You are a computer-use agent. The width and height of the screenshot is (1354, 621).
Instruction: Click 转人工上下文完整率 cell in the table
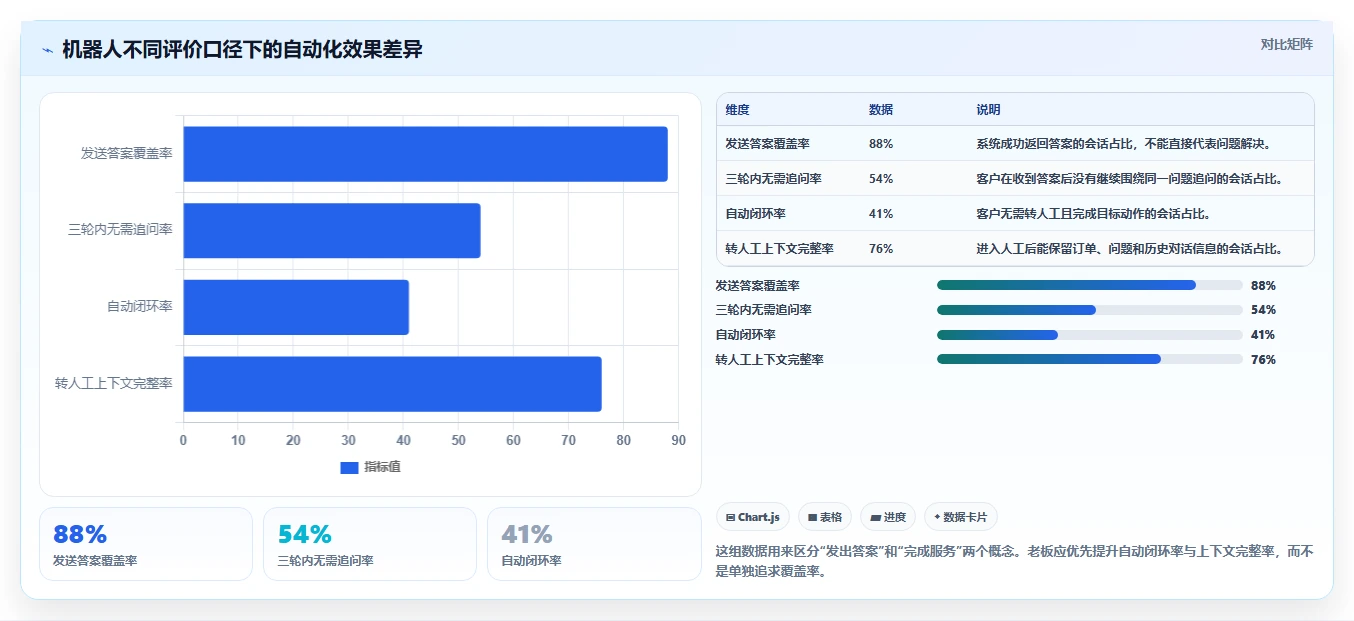point(780,249)
